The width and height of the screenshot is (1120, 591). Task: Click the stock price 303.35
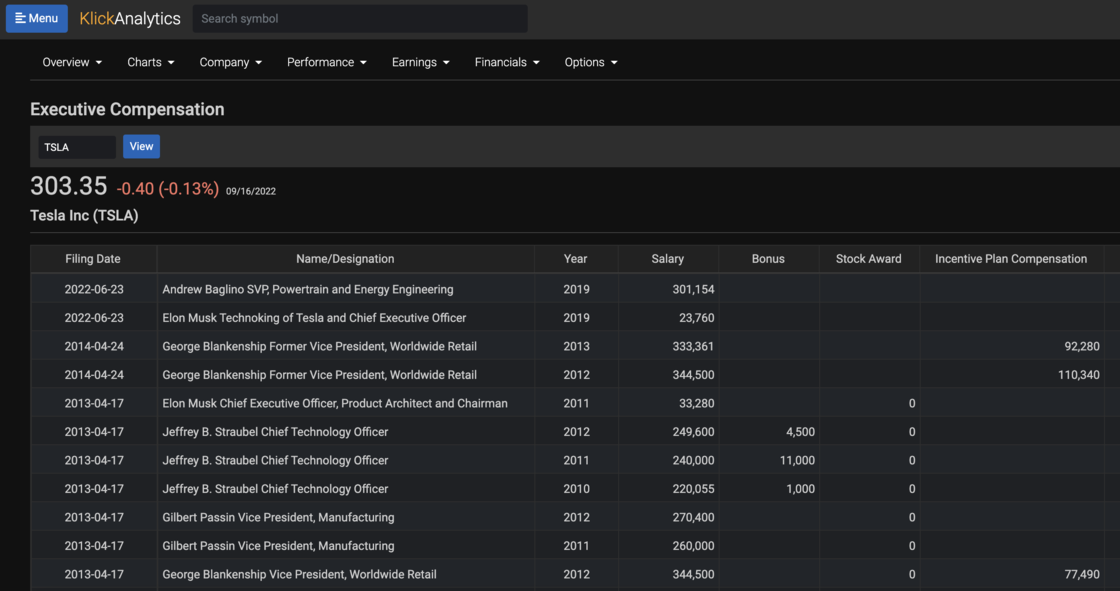[69, 187]
